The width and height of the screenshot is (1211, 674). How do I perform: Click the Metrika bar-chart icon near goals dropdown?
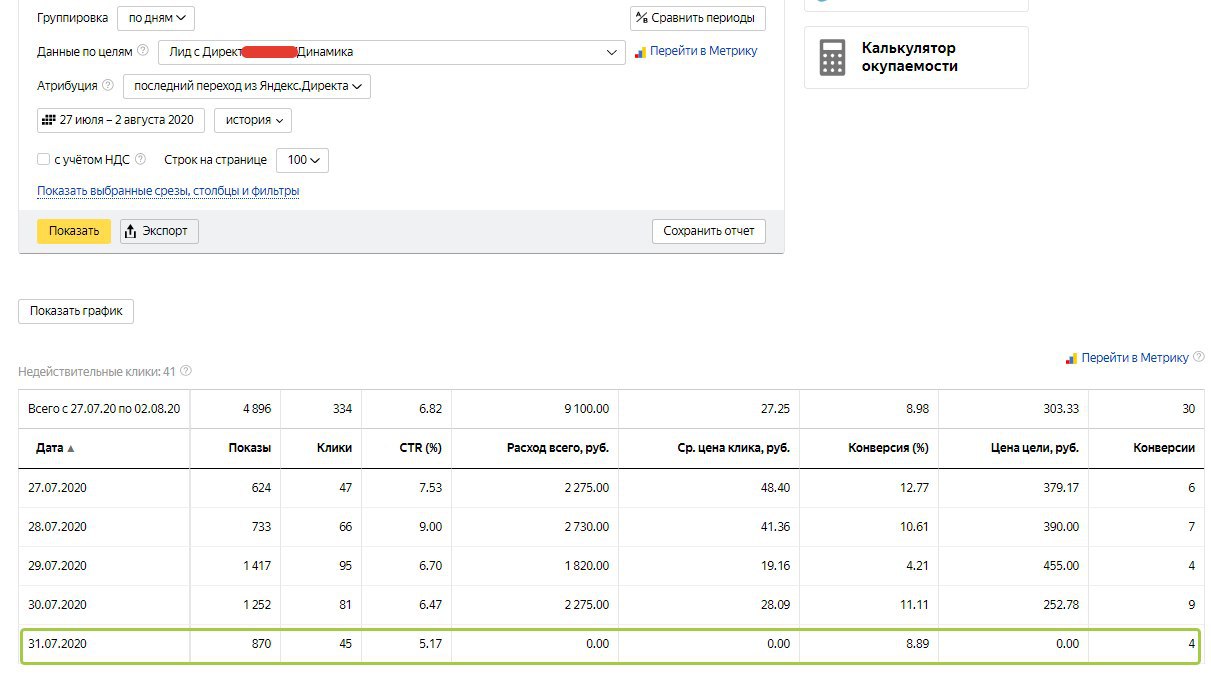tap(640, 52)
